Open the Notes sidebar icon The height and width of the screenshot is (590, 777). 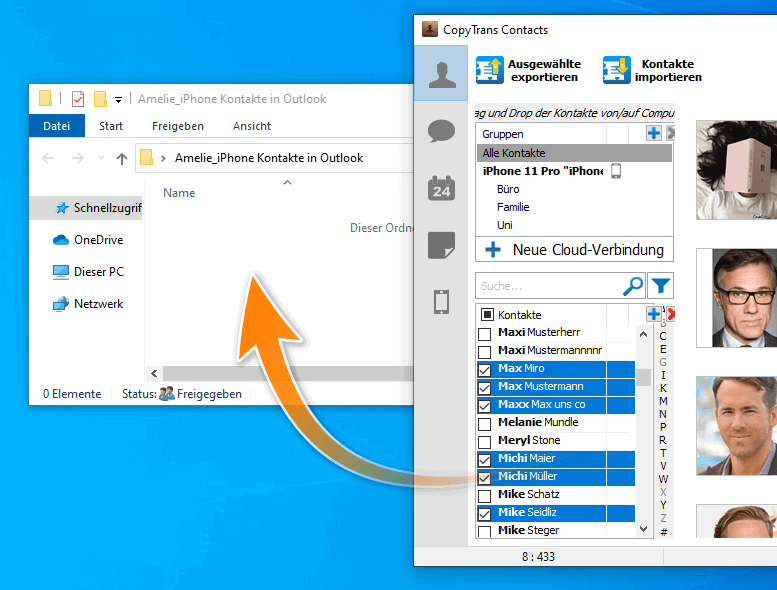(x=441, y=245)
